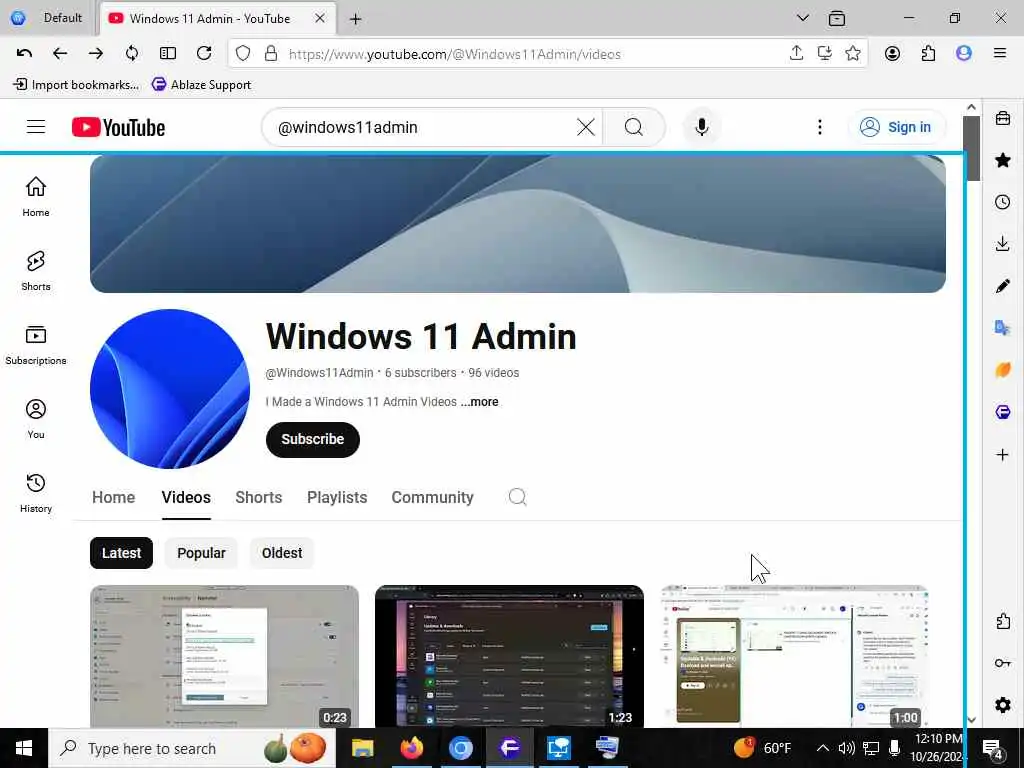Start voice search with microphone icon

pos(702,127)
